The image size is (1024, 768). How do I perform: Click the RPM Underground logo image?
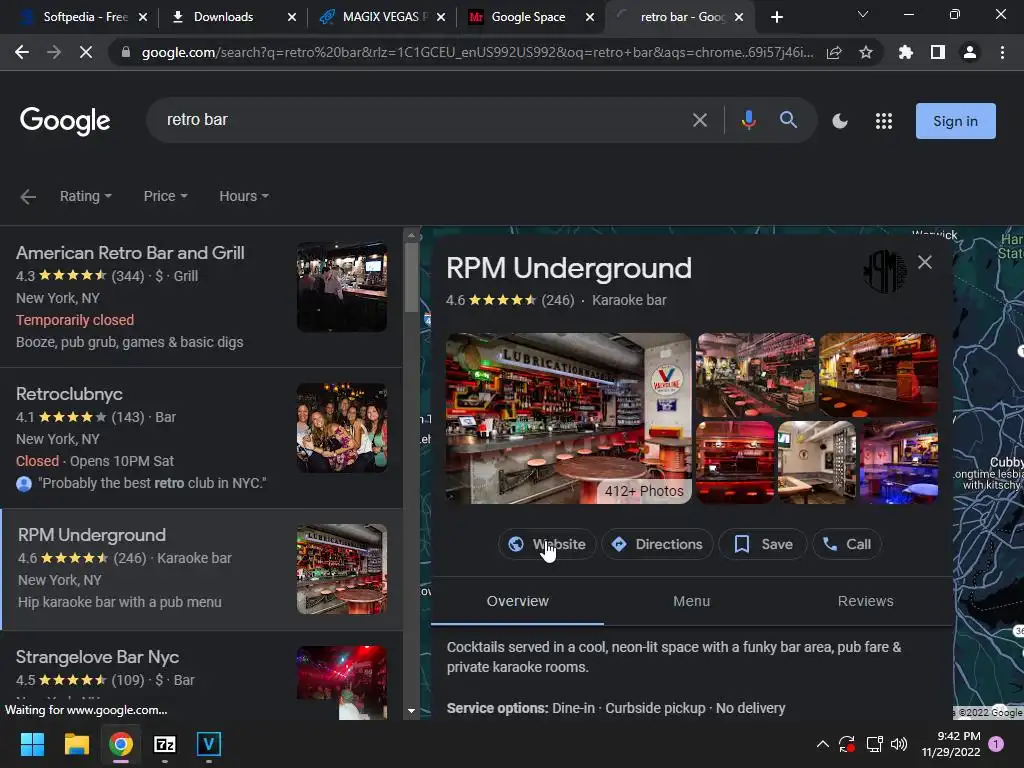tap(885, 271)
